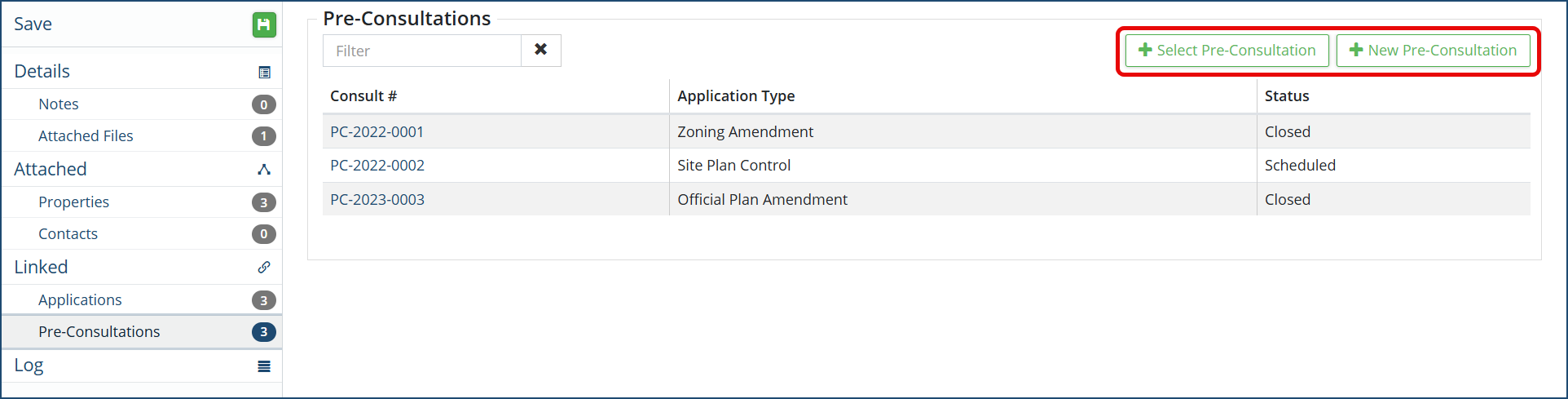Click the Details list icon
The height and width of the screenshot is (399, 1568).
264,73
